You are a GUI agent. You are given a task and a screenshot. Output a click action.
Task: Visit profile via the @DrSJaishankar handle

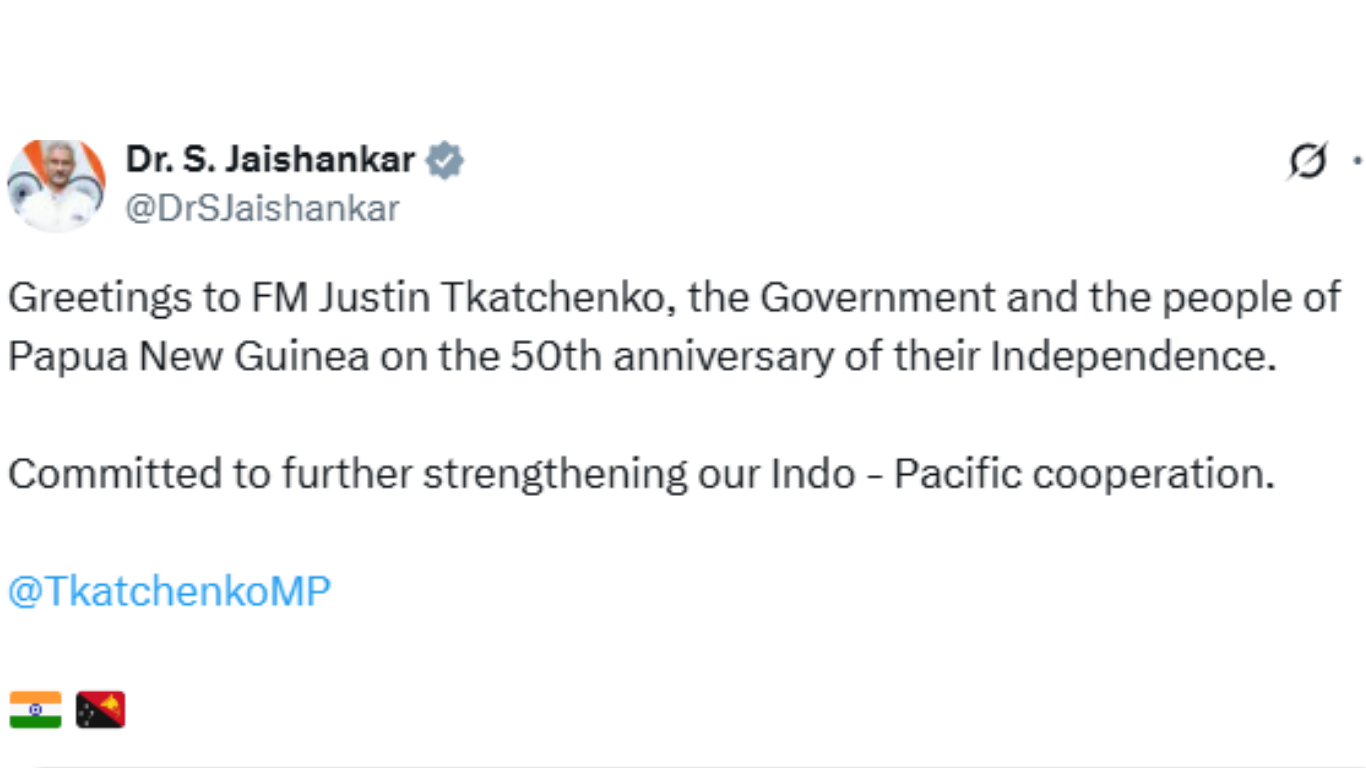tap(263, 208)
